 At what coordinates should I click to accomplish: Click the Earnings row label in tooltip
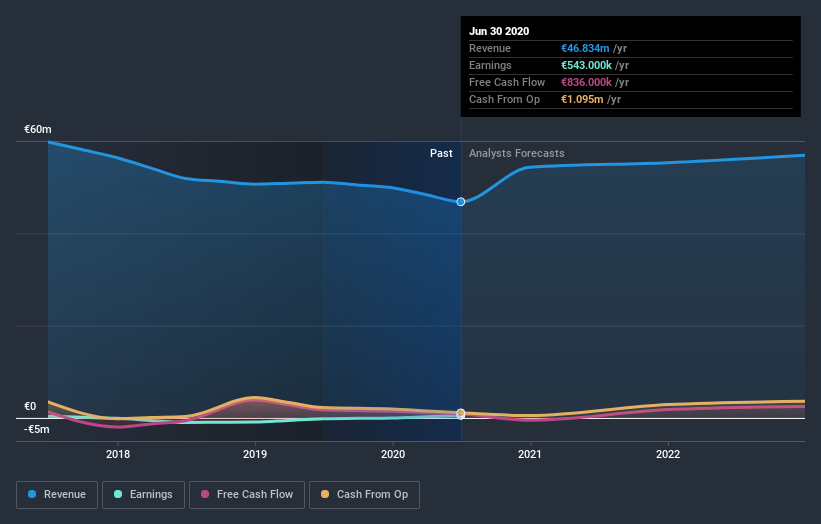(x=490, y=65)
